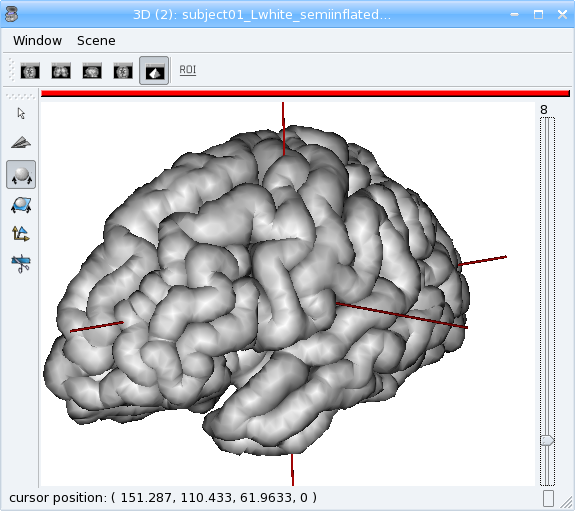
Task: Click the slice slider handle
Action: tap(547, 440)
